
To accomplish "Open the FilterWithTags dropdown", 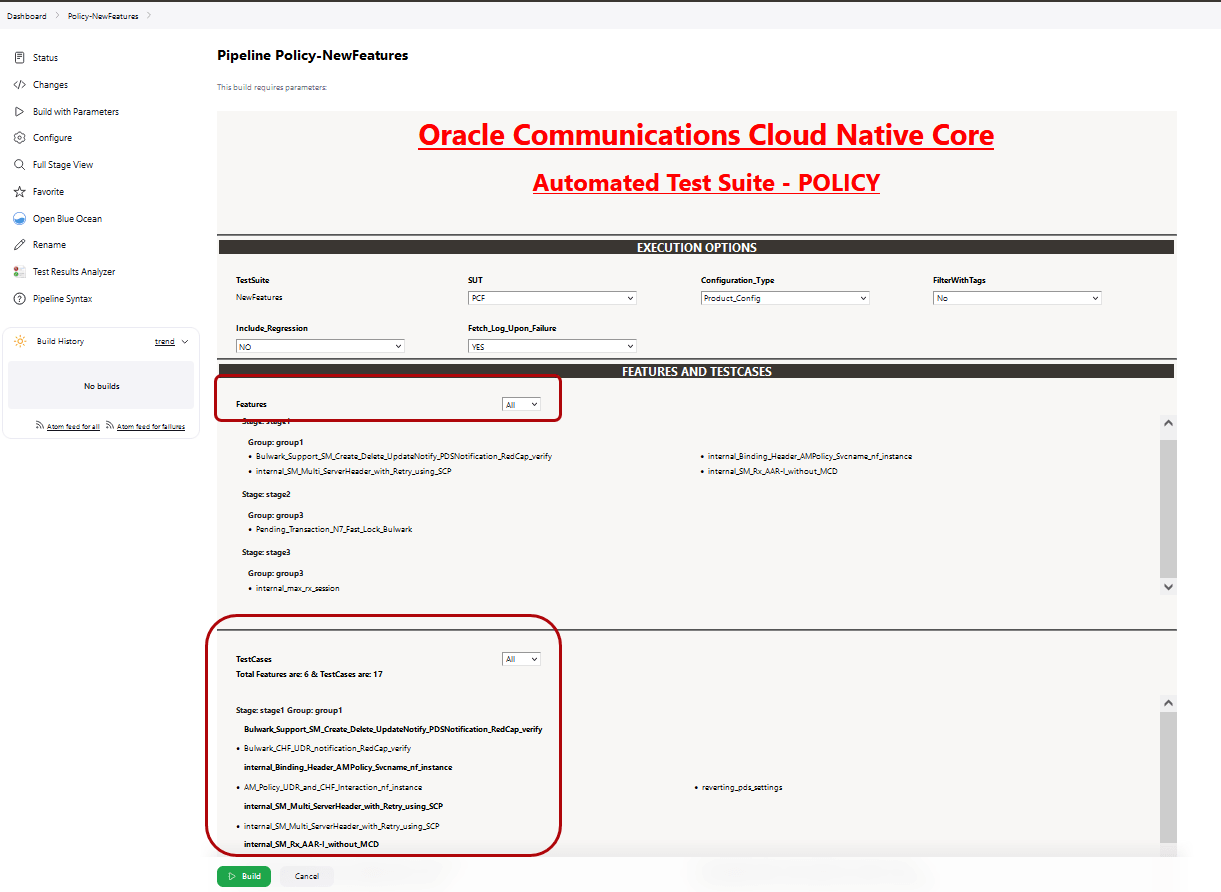I will click(x=1017, y=298).
